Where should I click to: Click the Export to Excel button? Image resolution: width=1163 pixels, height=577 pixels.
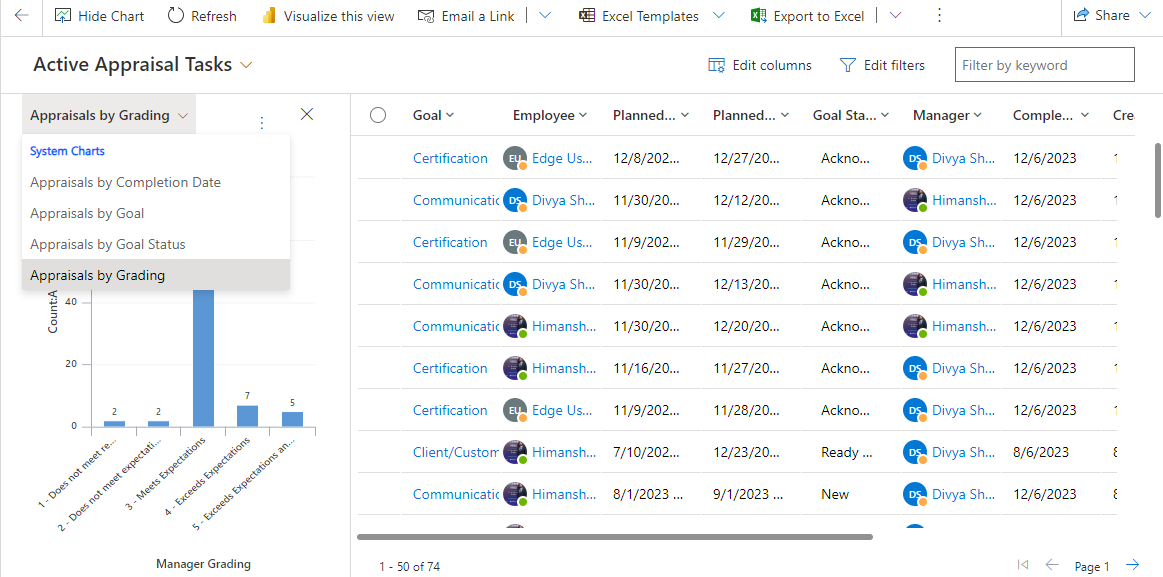[809, 16]
